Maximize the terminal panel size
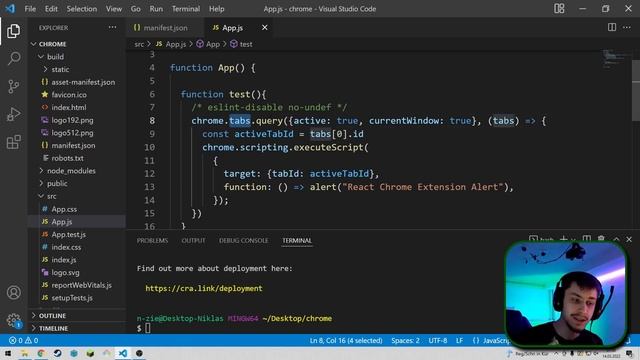 [x=616, y=240]
